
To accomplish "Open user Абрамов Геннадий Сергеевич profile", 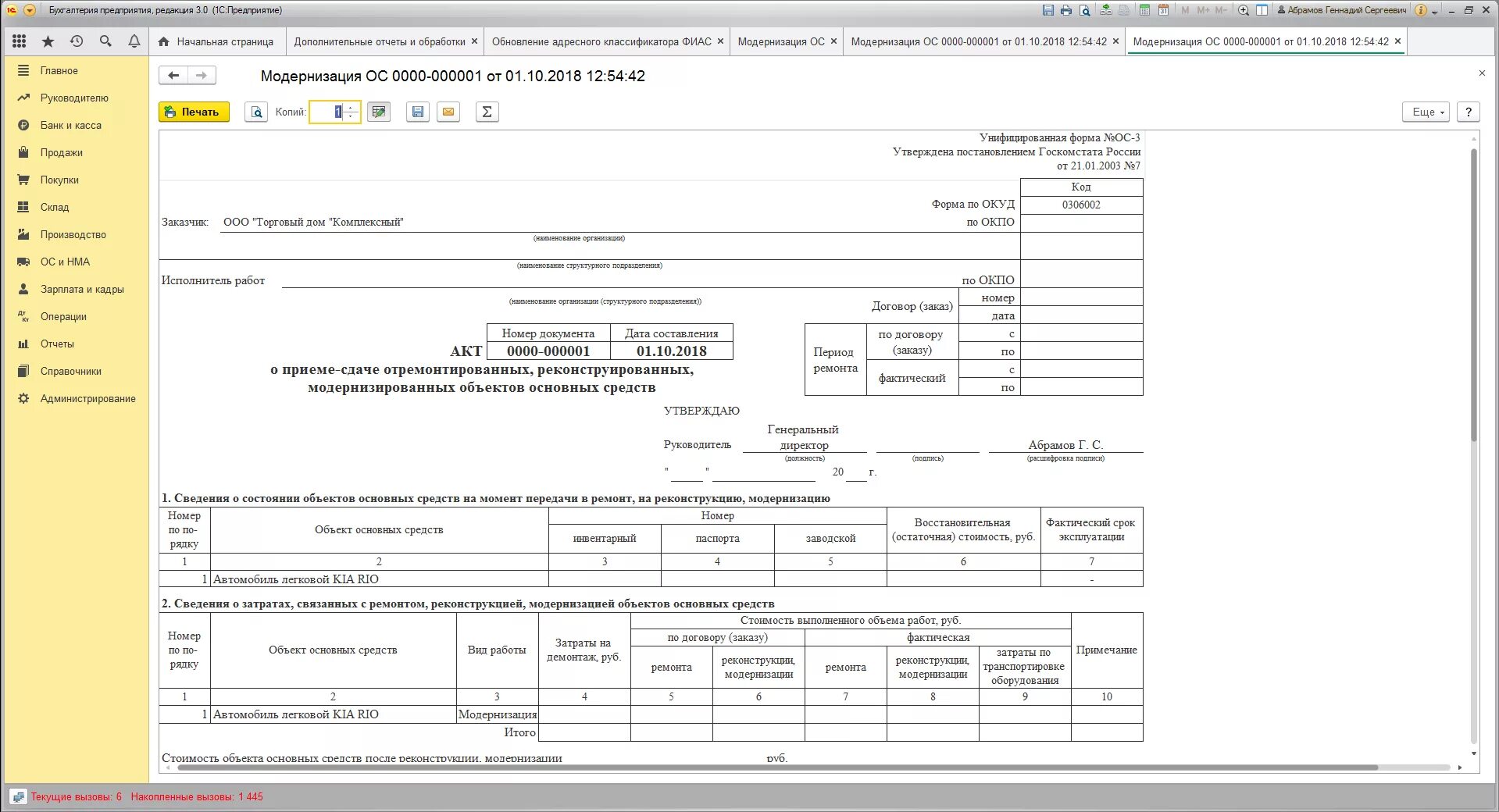I will [x=1341, y=10].
